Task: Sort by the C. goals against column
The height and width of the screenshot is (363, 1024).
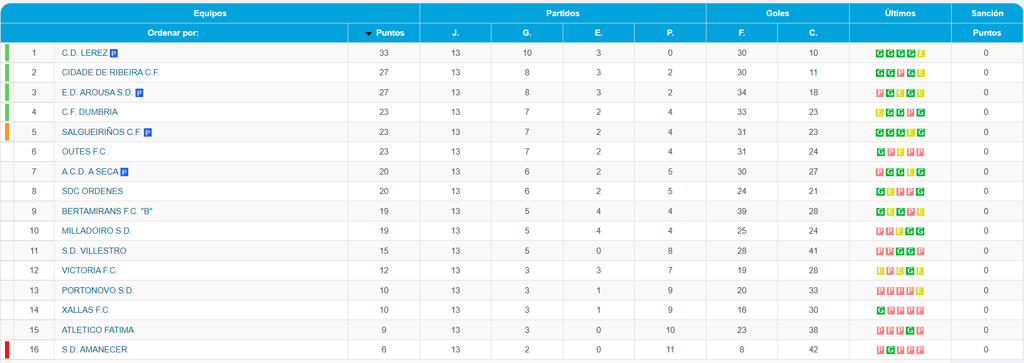Action: 813,33
